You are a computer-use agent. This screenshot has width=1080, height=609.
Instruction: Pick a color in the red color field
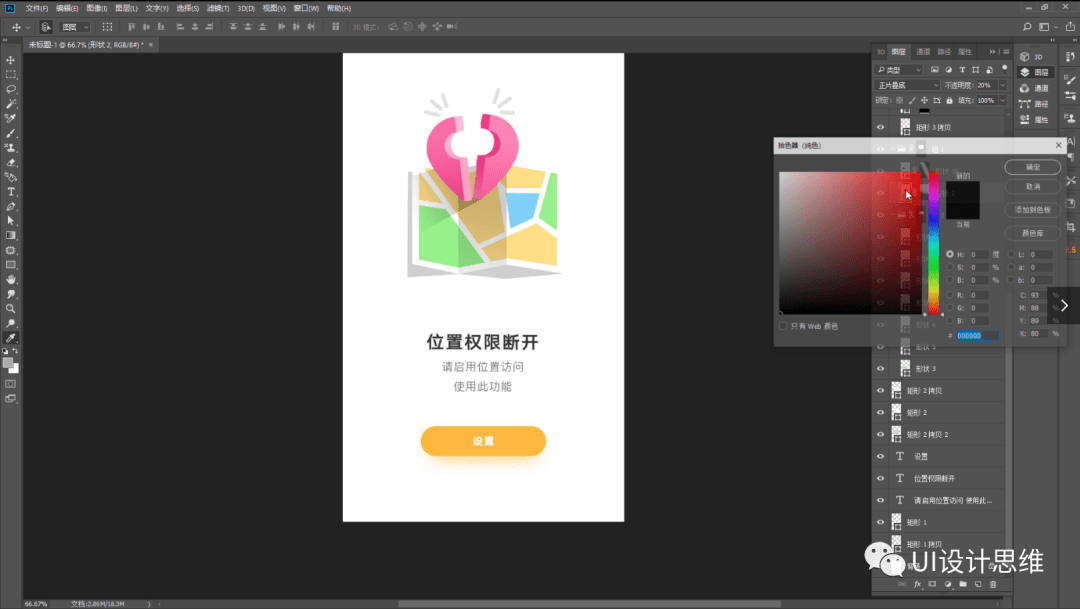[x=850, y=242]
